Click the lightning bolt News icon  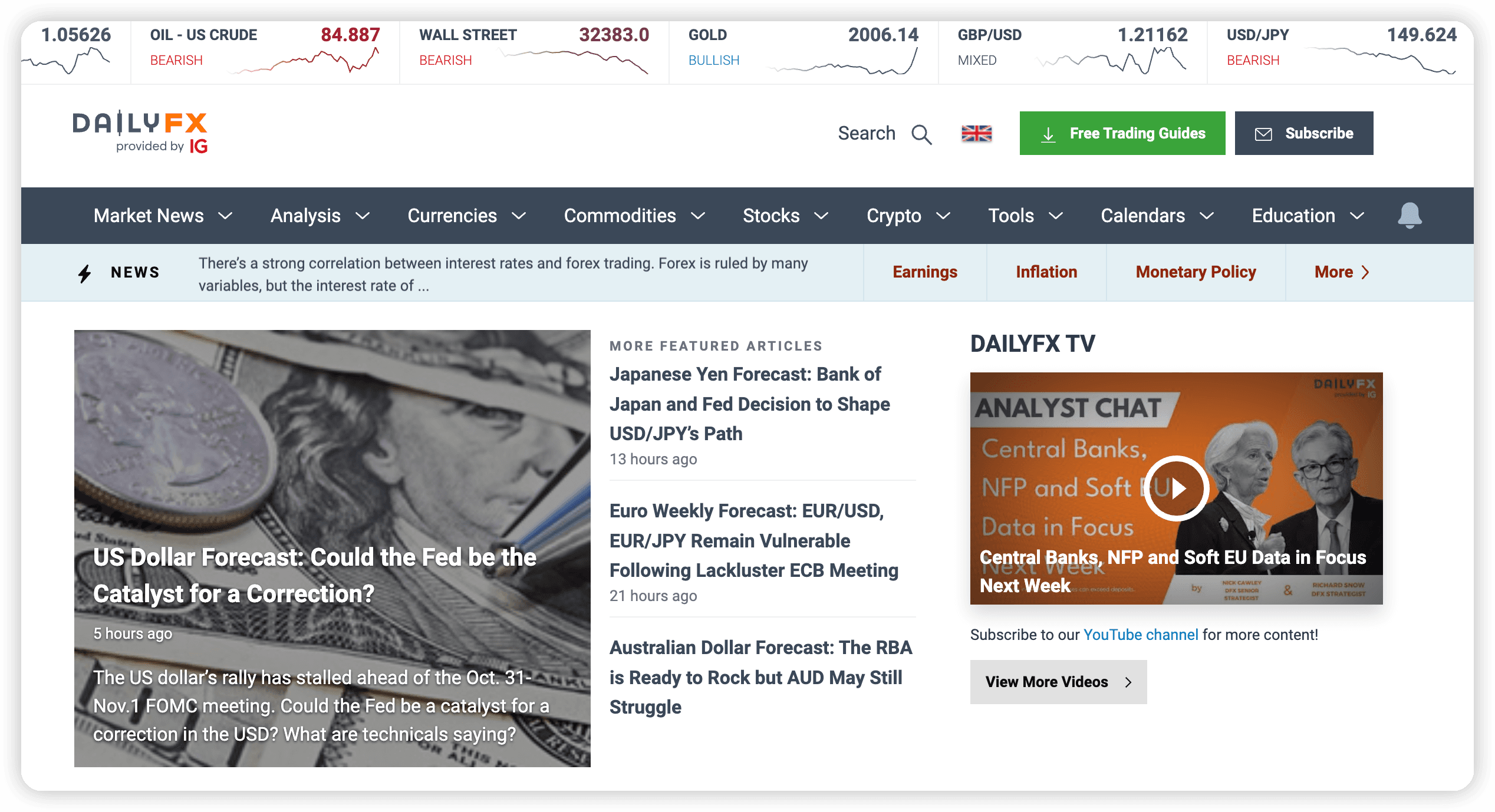click(x=85, y=273)
